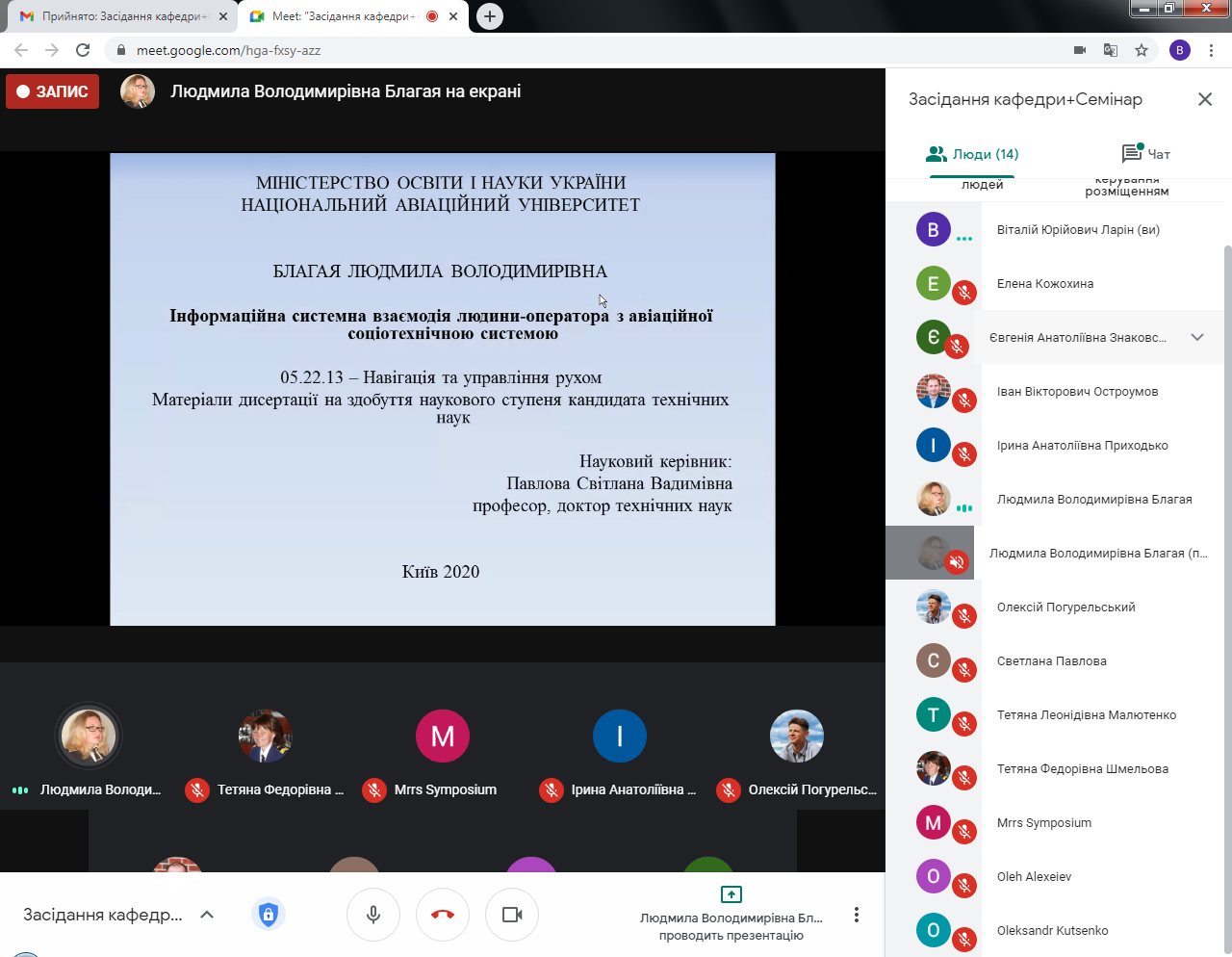This screenshot has height=957, width=1232.
Task: Open the three-dot more options menu
Action: 857,915
